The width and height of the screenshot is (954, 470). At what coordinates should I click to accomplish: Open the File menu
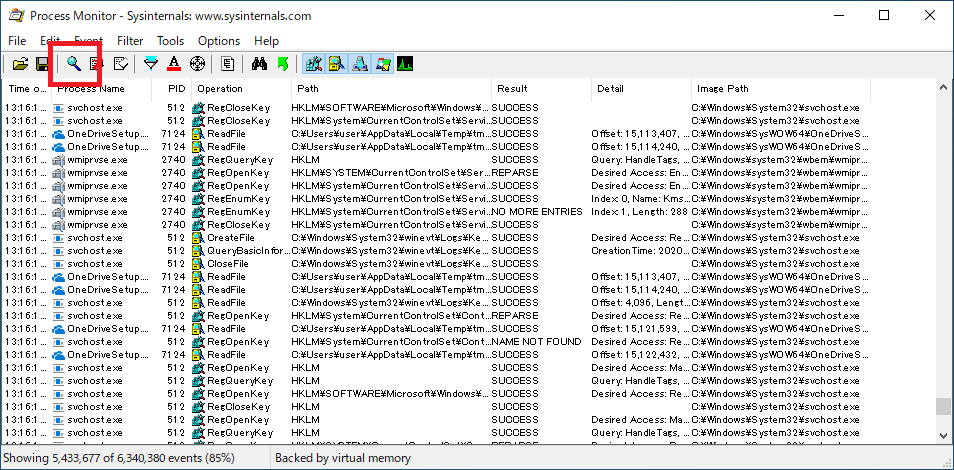coord(17,41)
